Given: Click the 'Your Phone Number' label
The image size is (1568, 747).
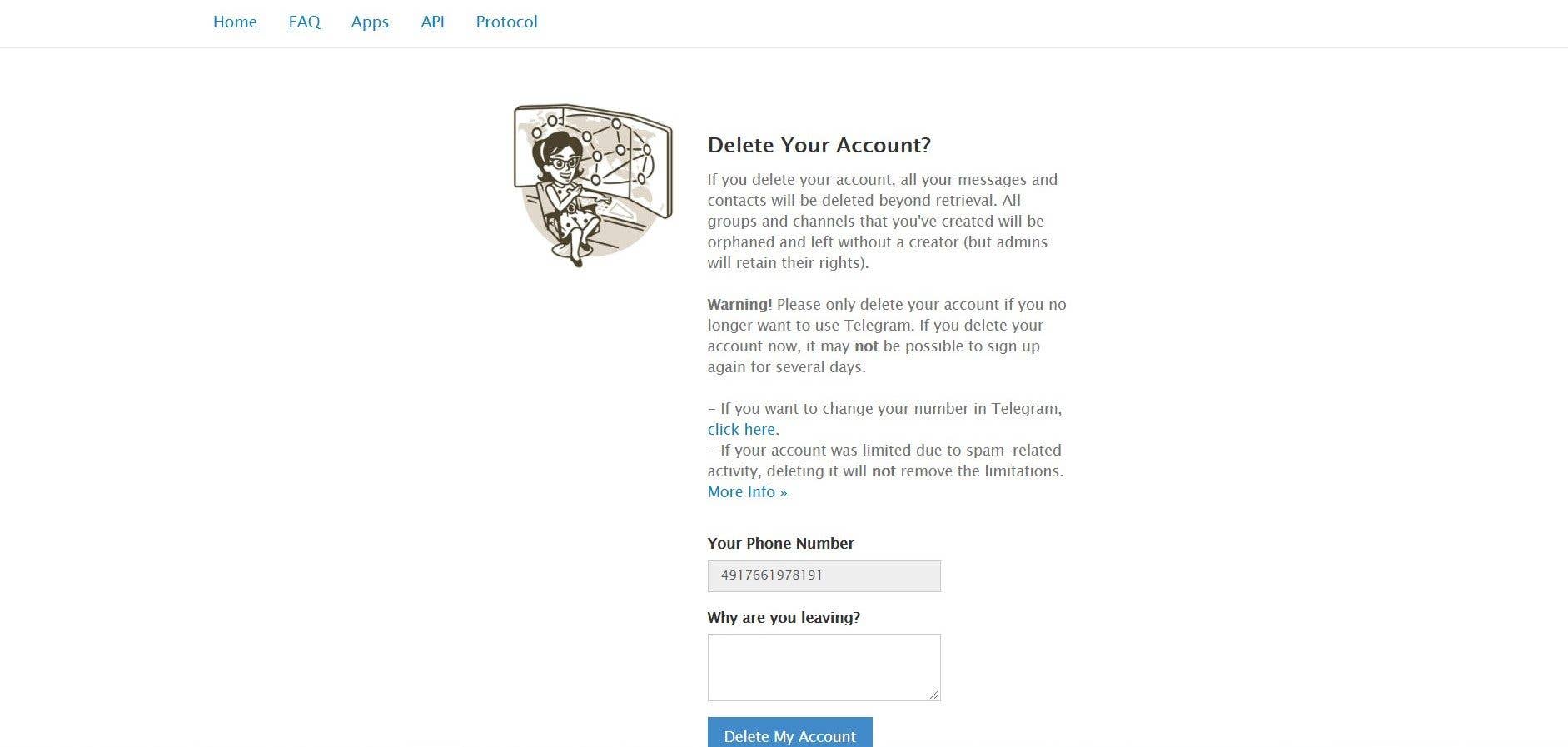Looking at the screenshot, I should [780, 543].
